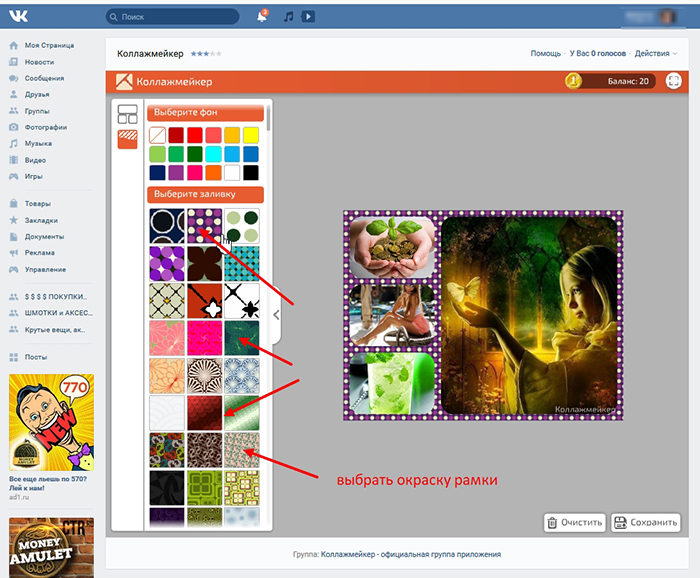The width and height of the screenshot is (700, 578).
Task: Open the music note icon in header
Action: pyautogui.click(x=288, y=17)
